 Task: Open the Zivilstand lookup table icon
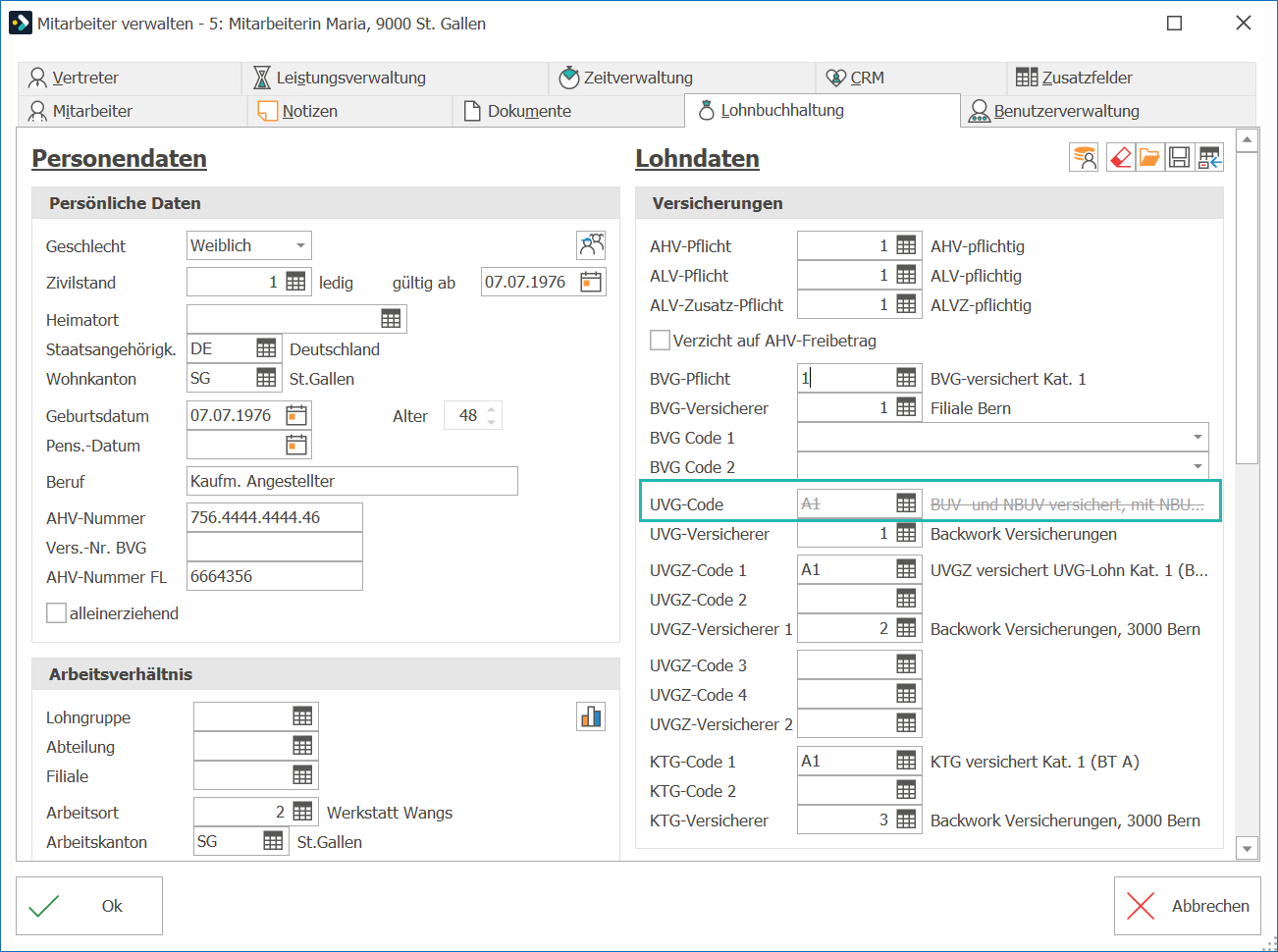pos(295,282)
